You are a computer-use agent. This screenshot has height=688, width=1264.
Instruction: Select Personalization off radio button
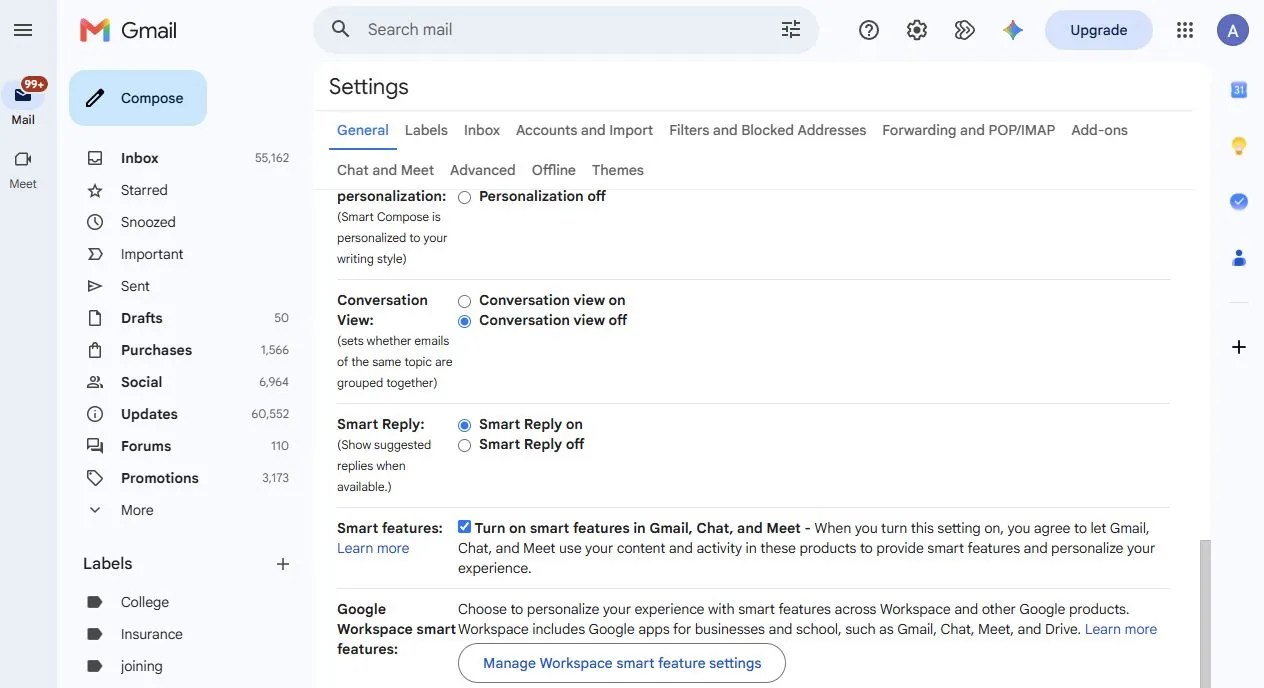[x=464, y=197]
